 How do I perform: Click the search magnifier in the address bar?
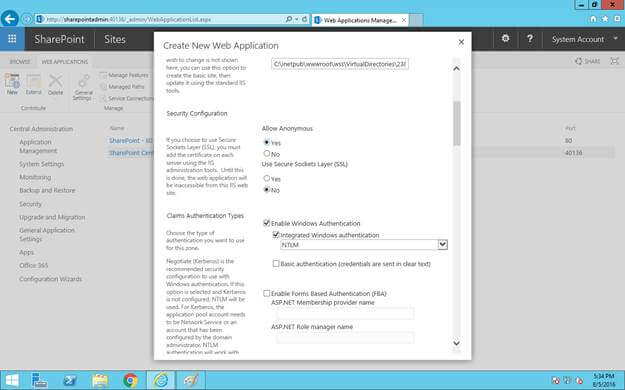(289, 19)
